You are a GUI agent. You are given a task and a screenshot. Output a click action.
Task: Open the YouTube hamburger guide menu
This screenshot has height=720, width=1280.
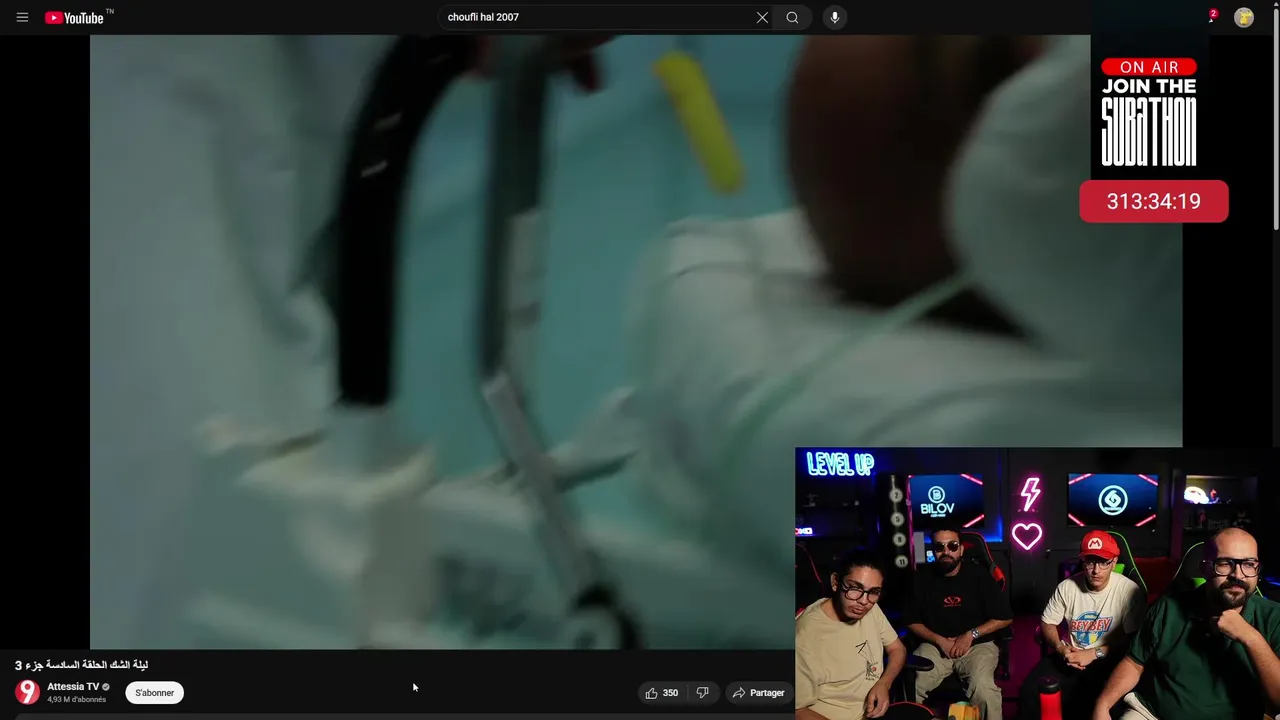tap(22, 17)
